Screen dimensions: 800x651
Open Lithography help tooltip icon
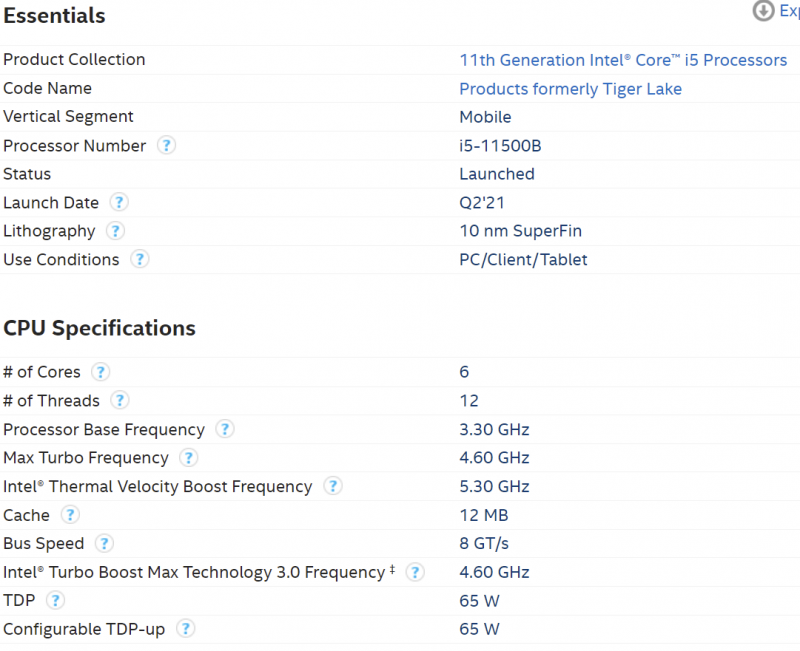click(115, 231)
